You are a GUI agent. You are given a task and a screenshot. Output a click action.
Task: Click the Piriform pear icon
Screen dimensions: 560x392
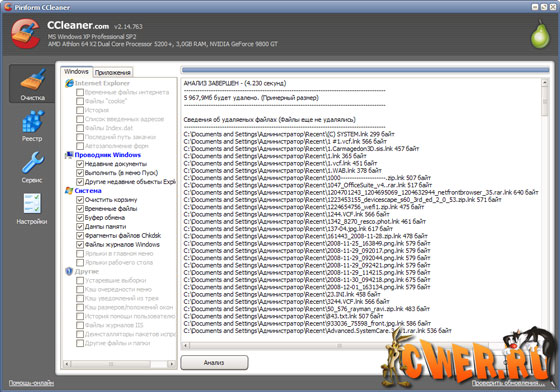540,34
